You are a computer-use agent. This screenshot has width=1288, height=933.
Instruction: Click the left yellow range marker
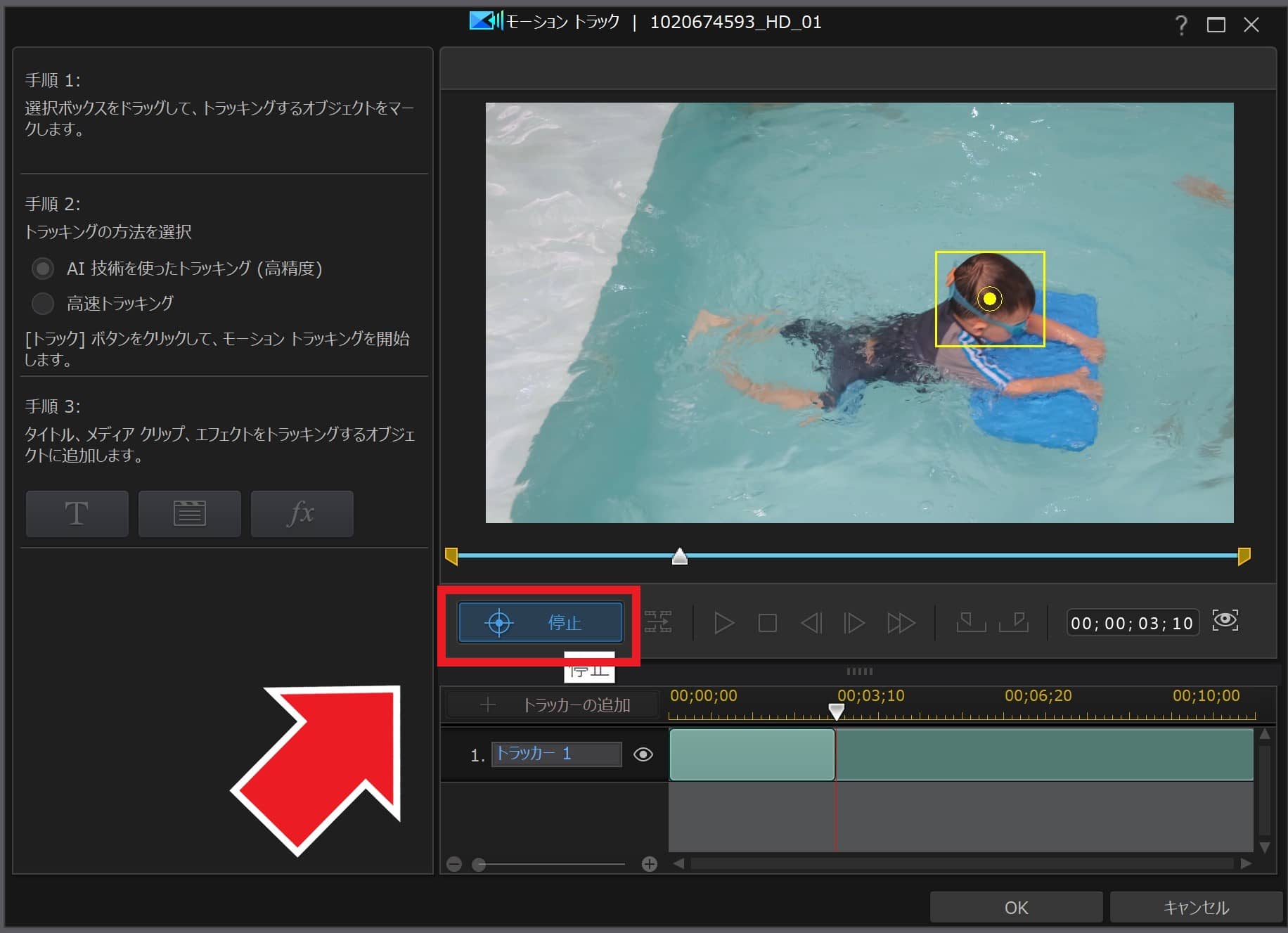tap(451, 556)
